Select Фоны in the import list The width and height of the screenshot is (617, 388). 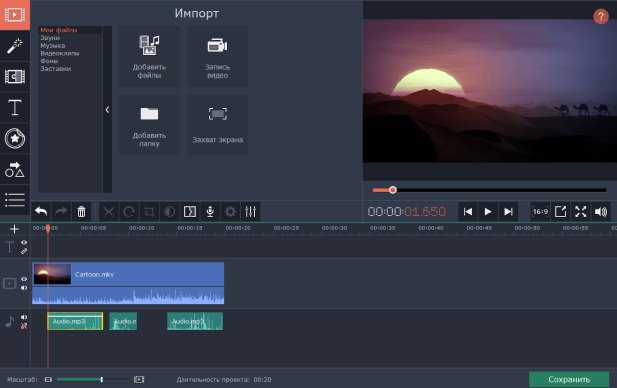(49, 61)
